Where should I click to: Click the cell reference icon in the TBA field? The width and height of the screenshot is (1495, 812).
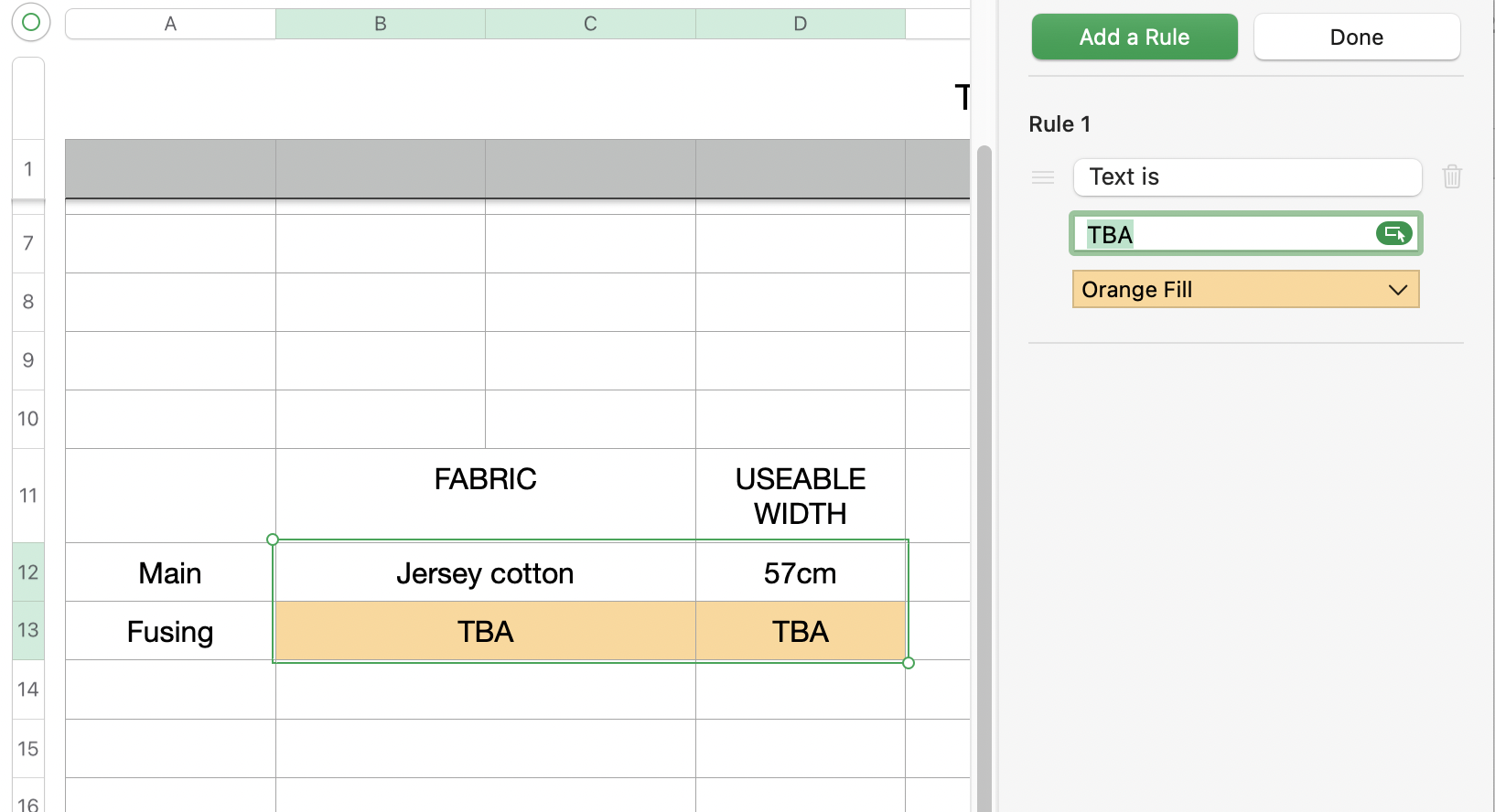[x=1393, y=234]
